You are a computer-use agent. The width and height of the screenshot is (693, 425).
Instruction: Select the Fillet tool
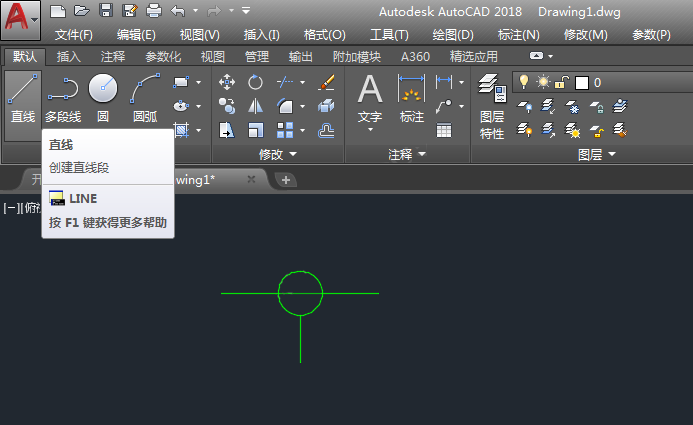coord(285,106)
